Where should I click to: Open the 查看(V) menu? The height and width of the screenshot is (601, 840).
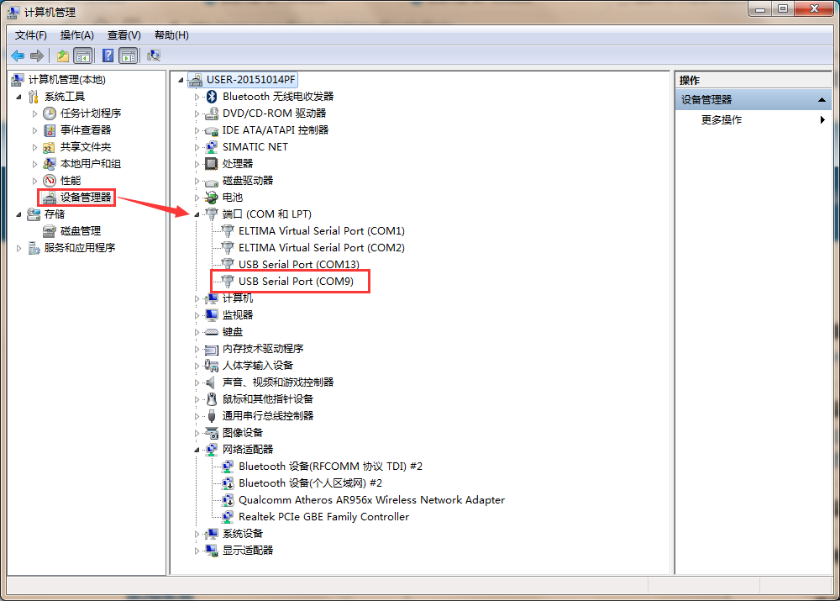click(x=124, y=35)
